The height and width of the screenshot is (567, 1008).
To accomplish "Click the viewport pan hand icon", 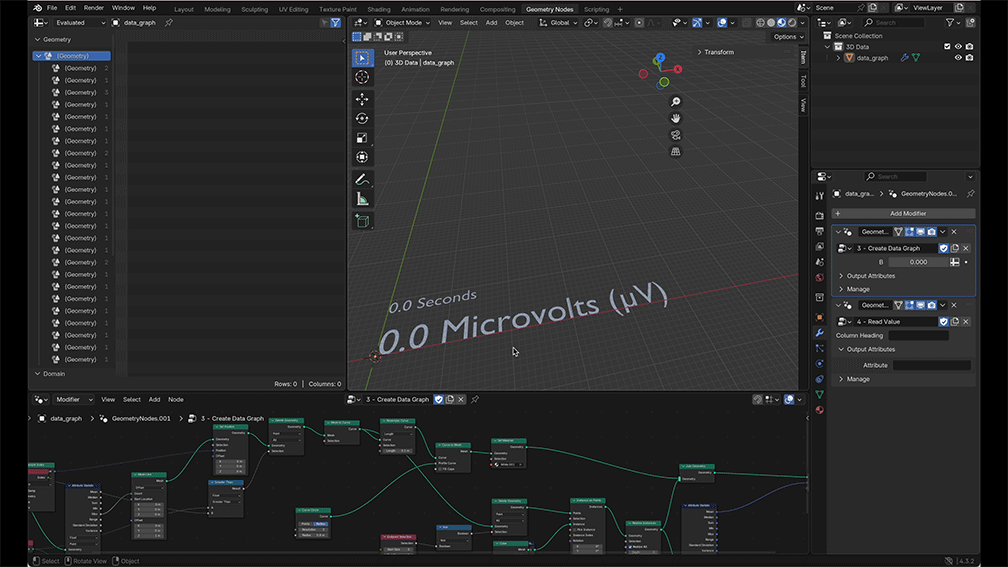I will tap(676, 118).
